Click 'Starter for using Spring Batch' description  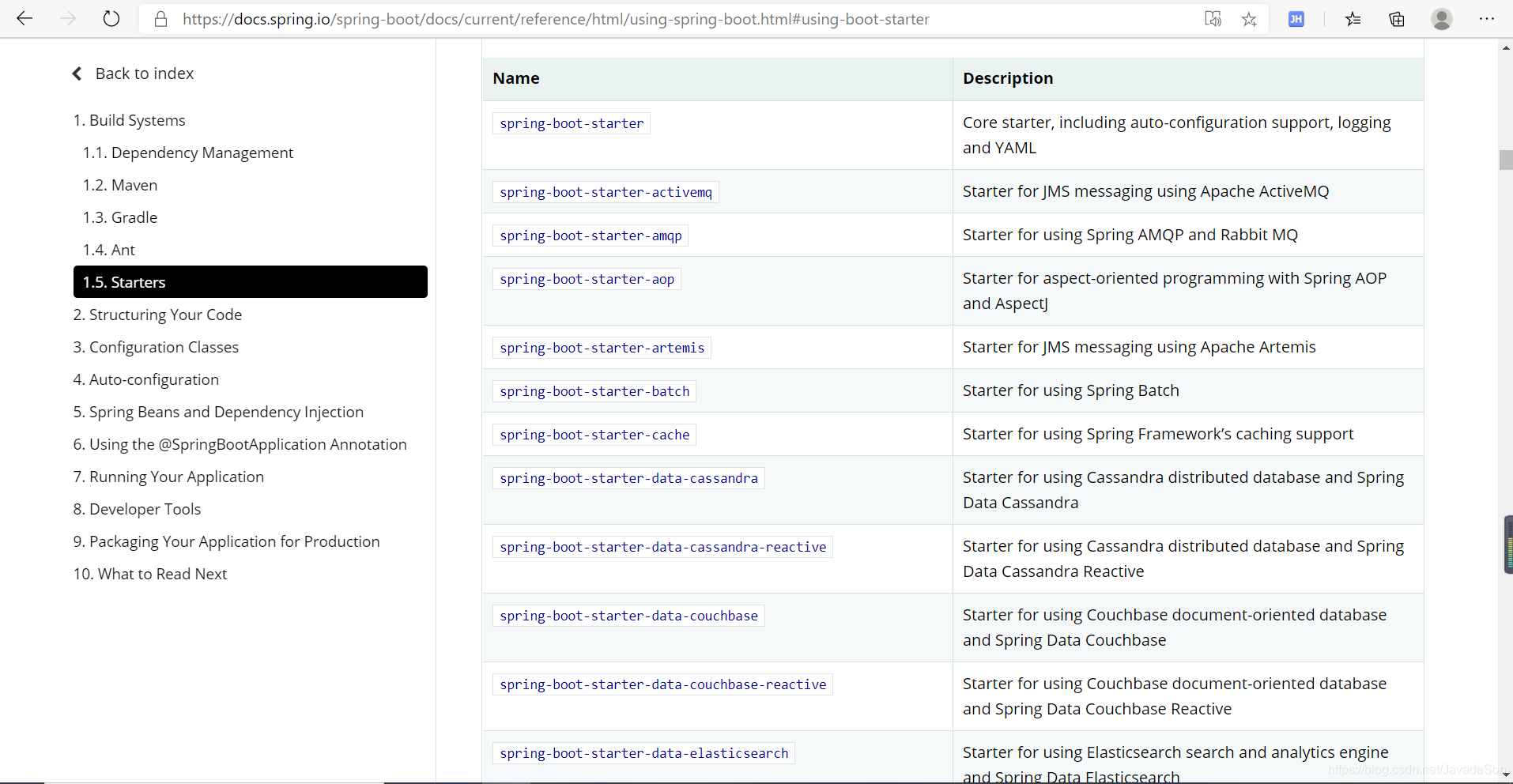(x=1071, y=390)
